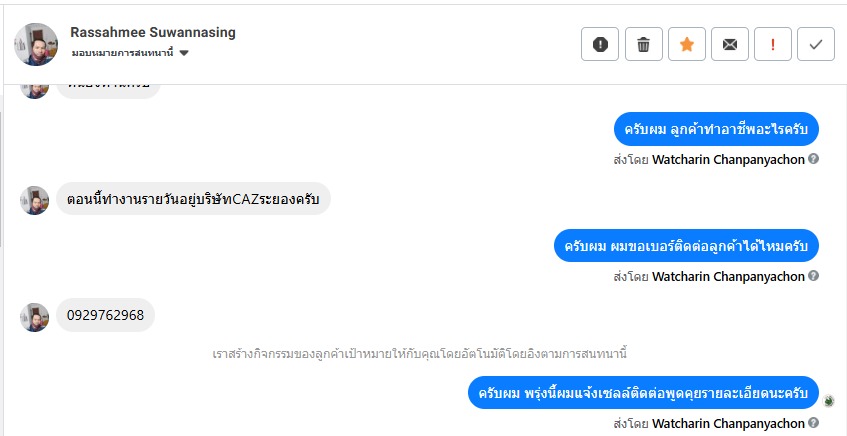Mark conversation as spam with exclamation circle icon
Image resolution: width=847 pixels, height=436 pixels.
600,44
